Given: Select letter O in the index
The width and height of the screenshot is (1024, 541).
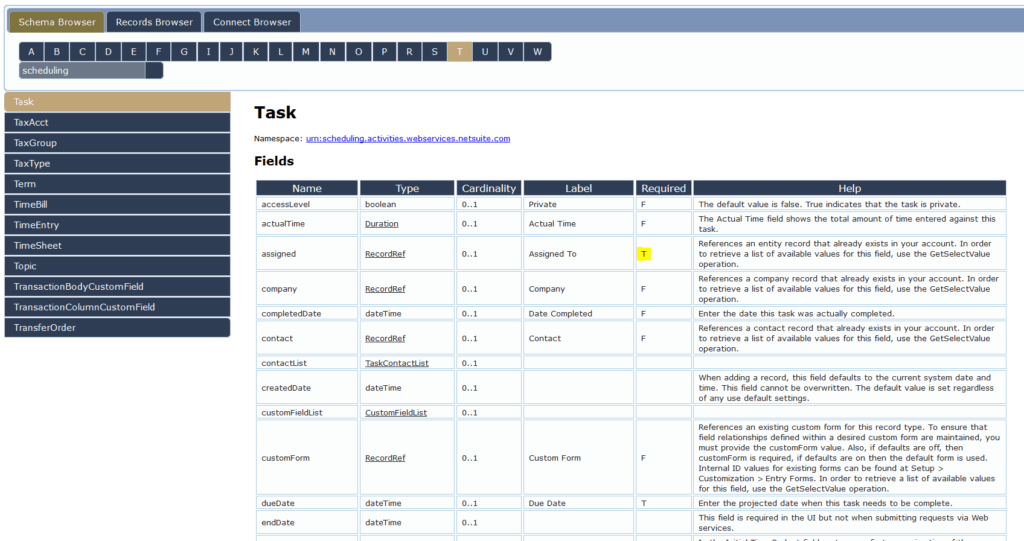Looking at the screenshot, I should 359,52.
